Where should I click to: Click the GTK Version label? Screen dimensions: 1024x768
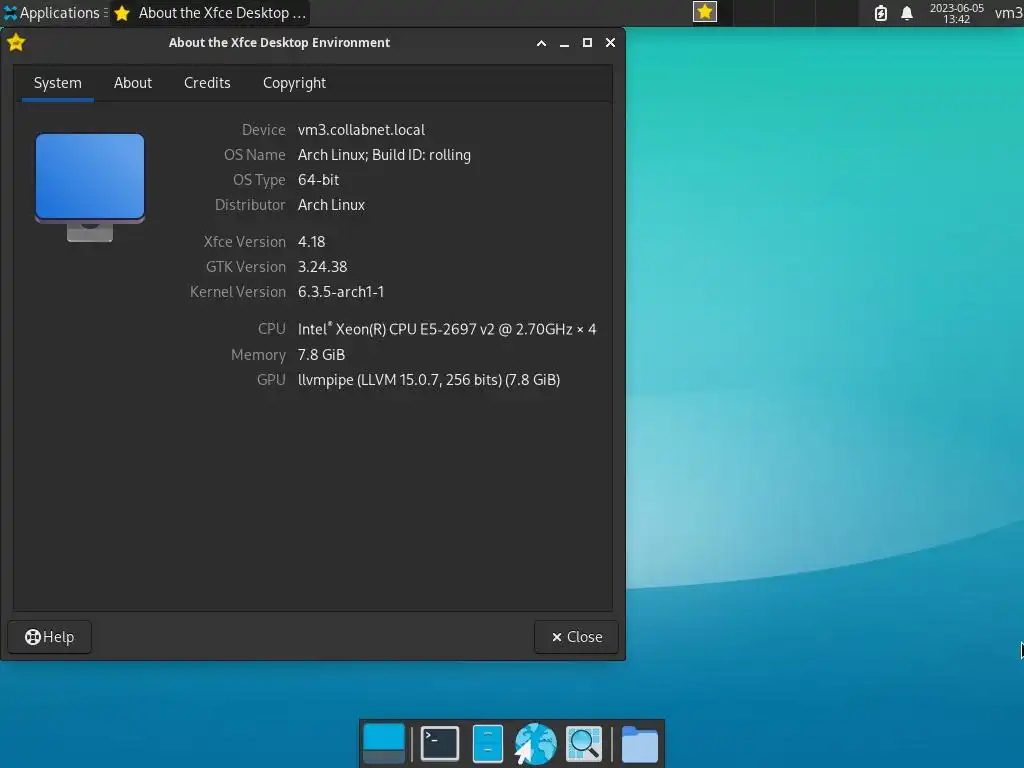coord(246,266)
